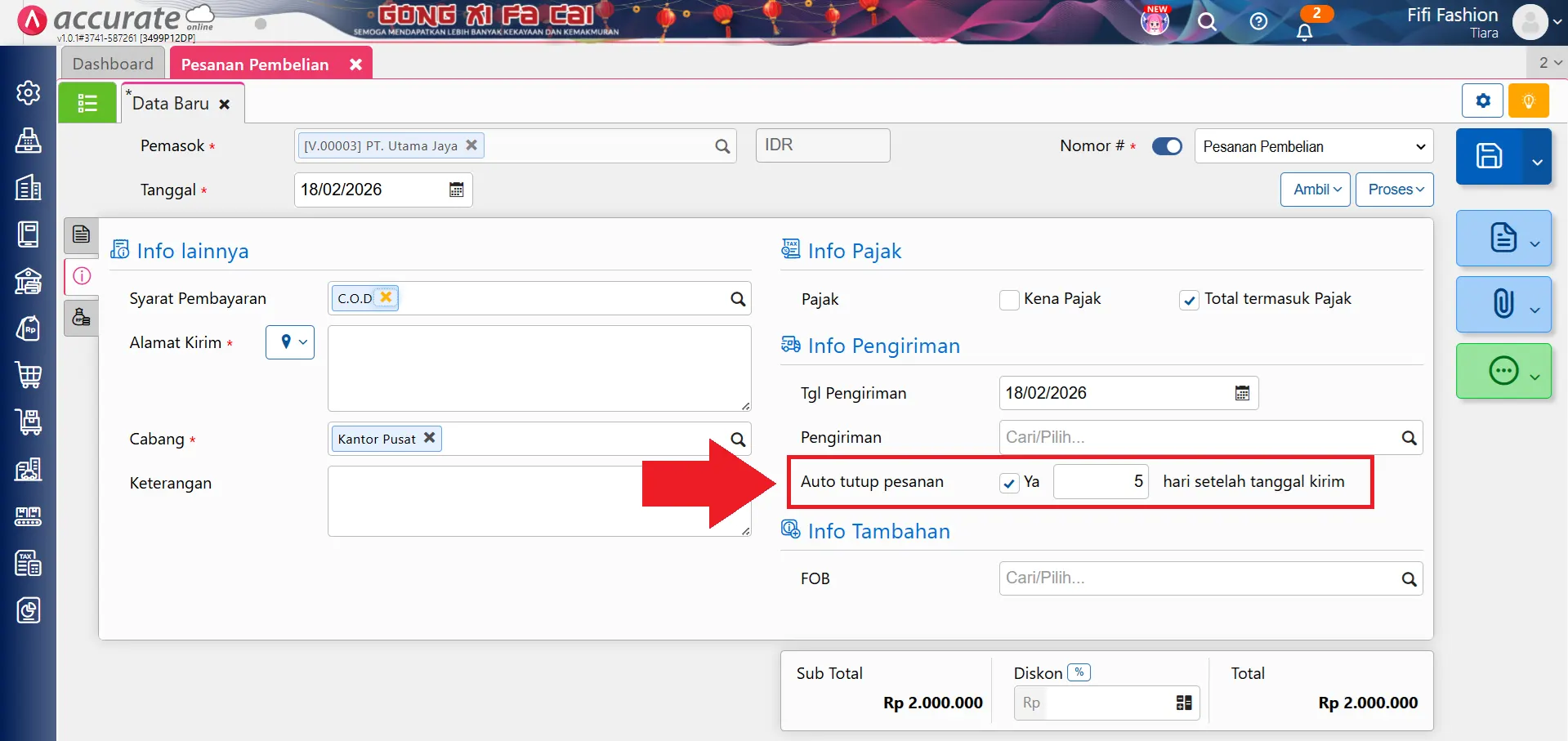Open the help question mark icon

tap(1258, 22)
